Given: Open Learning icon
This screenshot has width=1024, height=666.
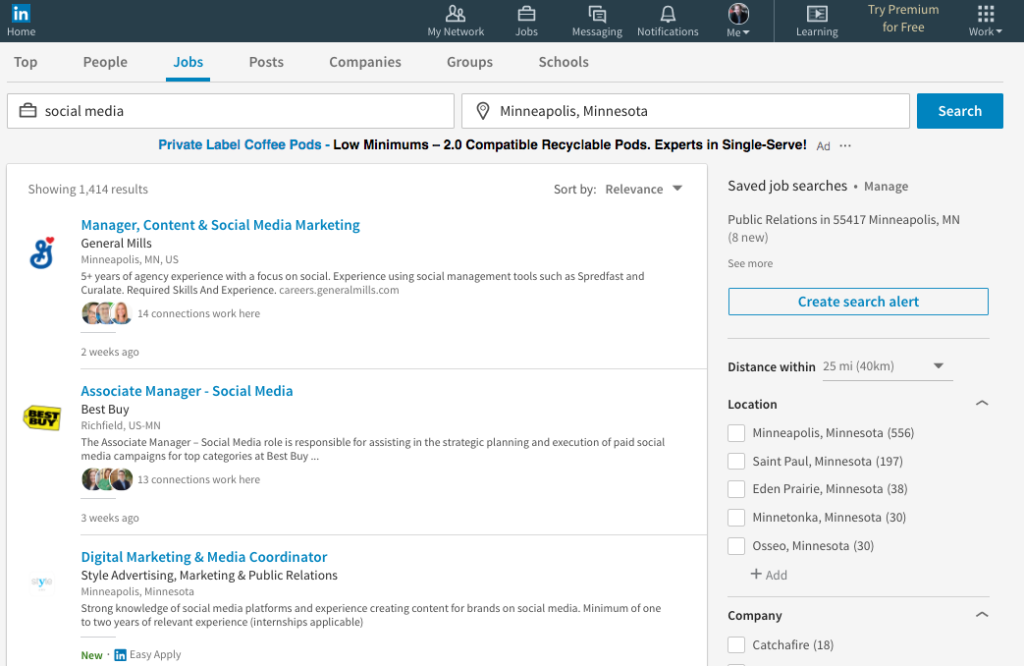Looking at the screenshot, I should [x=817, y=14].
